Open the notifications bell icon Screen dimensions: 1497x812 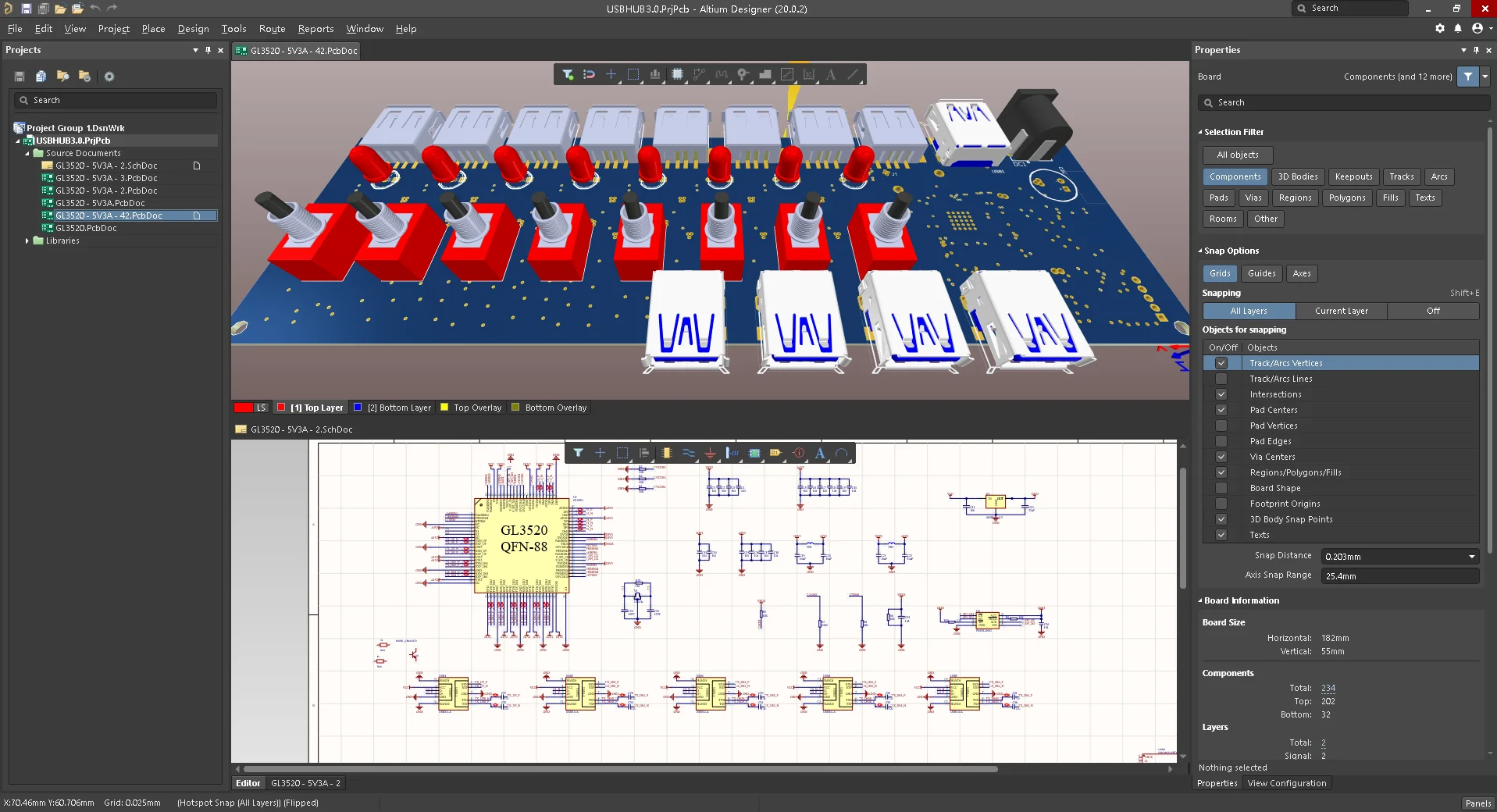click(1458, 28)
